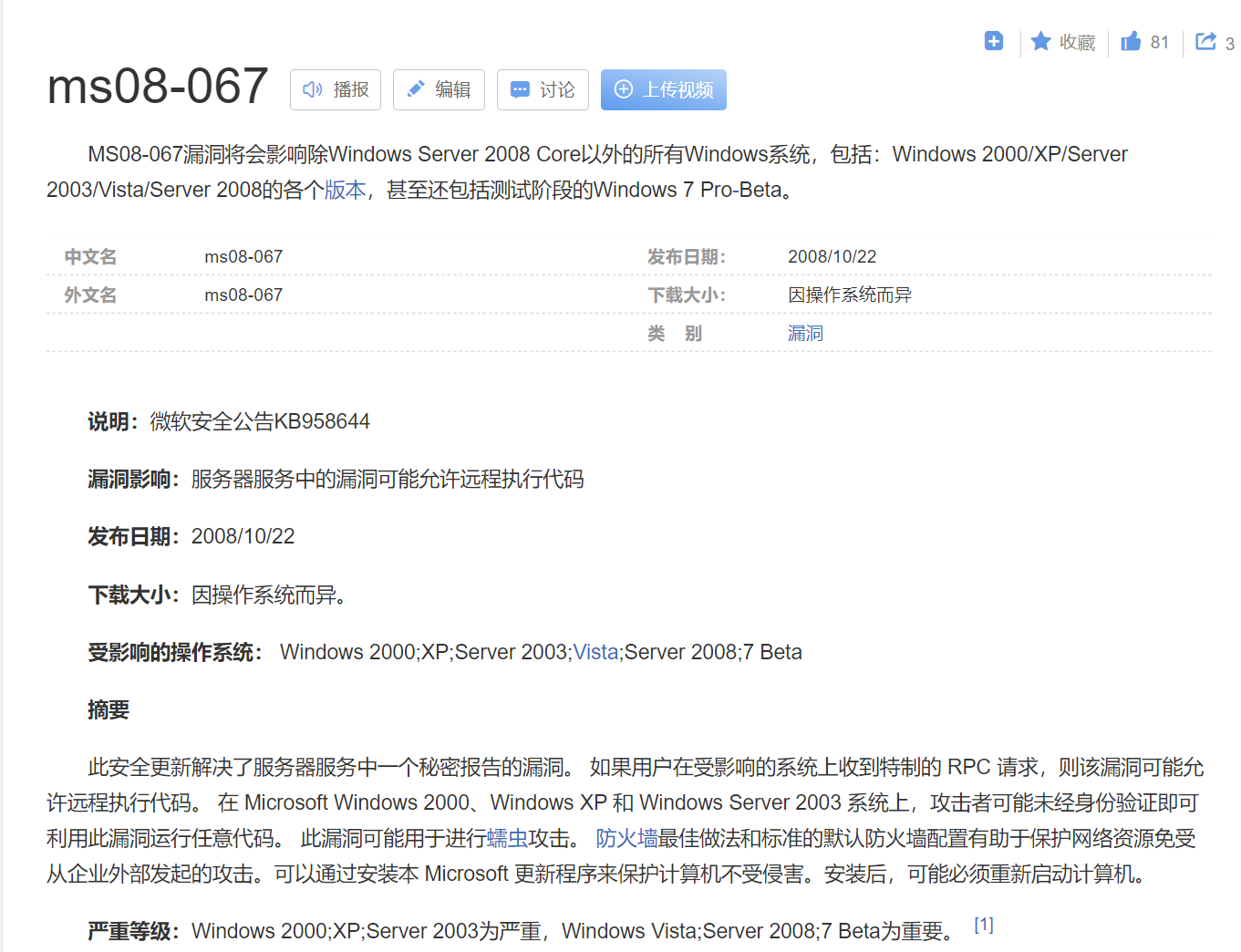The width and height of the screenshot is (1241, 952).
Task: Click the like count 81
Action: [x=1159, y=42]
